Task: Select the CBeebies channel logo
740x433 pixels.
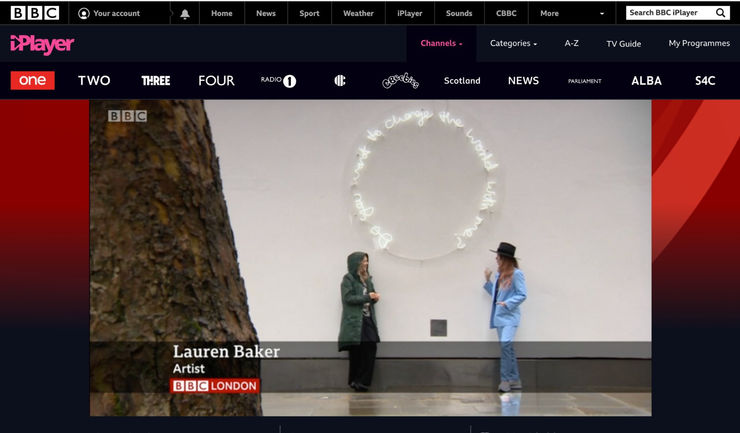Action: click(x=401, y=81)
